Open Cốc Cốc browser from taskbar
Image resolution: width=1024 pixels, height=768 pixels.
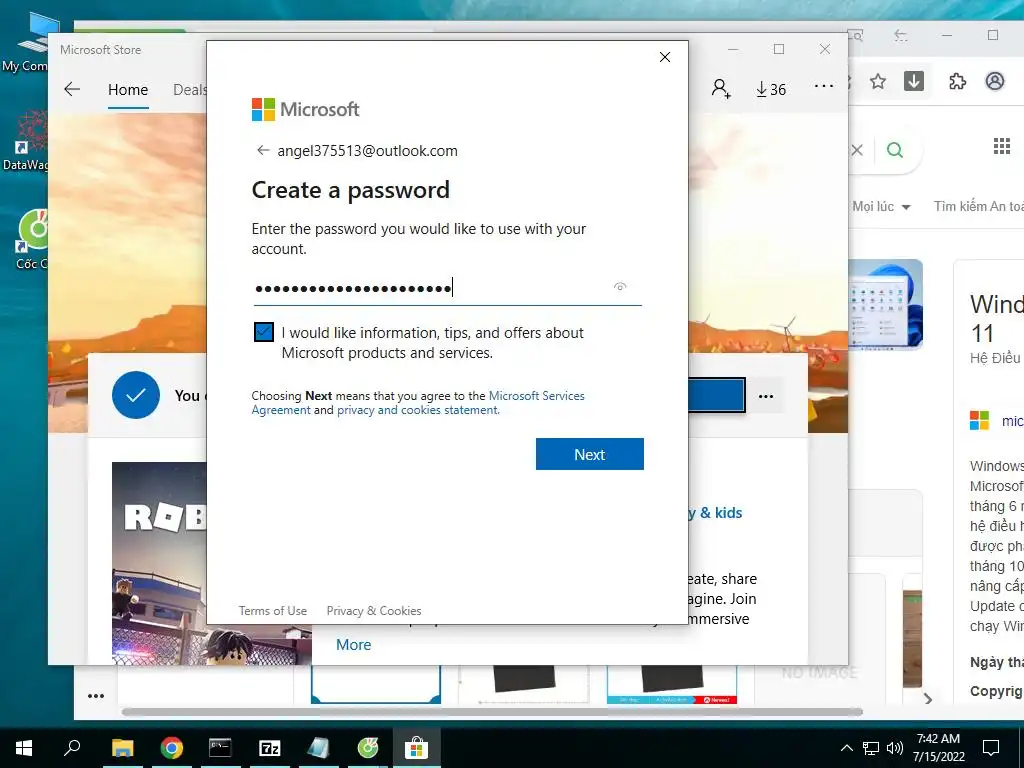point(368,748)
